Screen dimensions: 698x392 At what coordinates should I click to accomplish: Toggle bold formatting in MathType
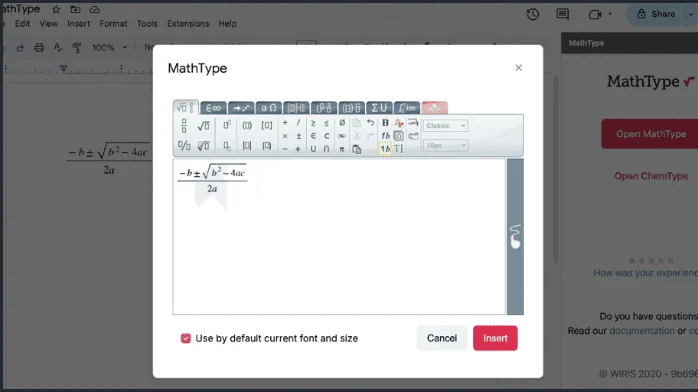coord(385,123)
